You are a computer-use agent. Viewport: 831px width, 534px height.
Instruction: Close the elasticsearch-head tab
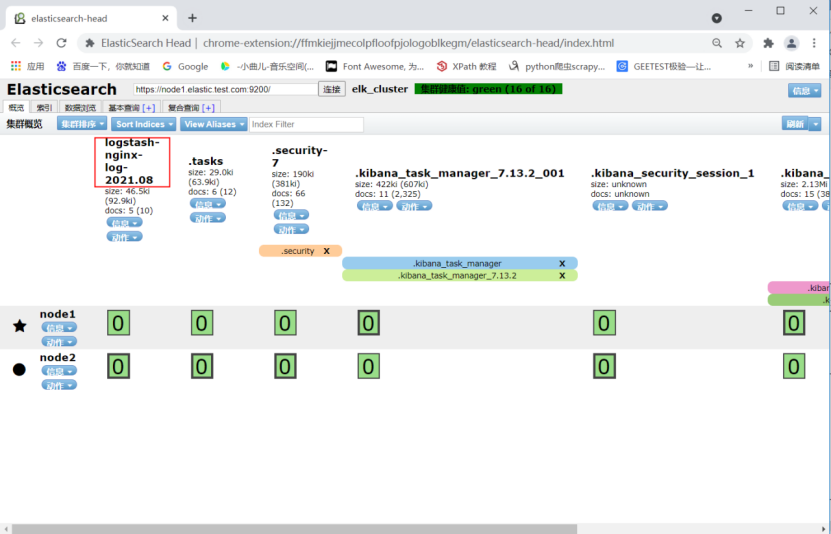click(x=165, y=18)
